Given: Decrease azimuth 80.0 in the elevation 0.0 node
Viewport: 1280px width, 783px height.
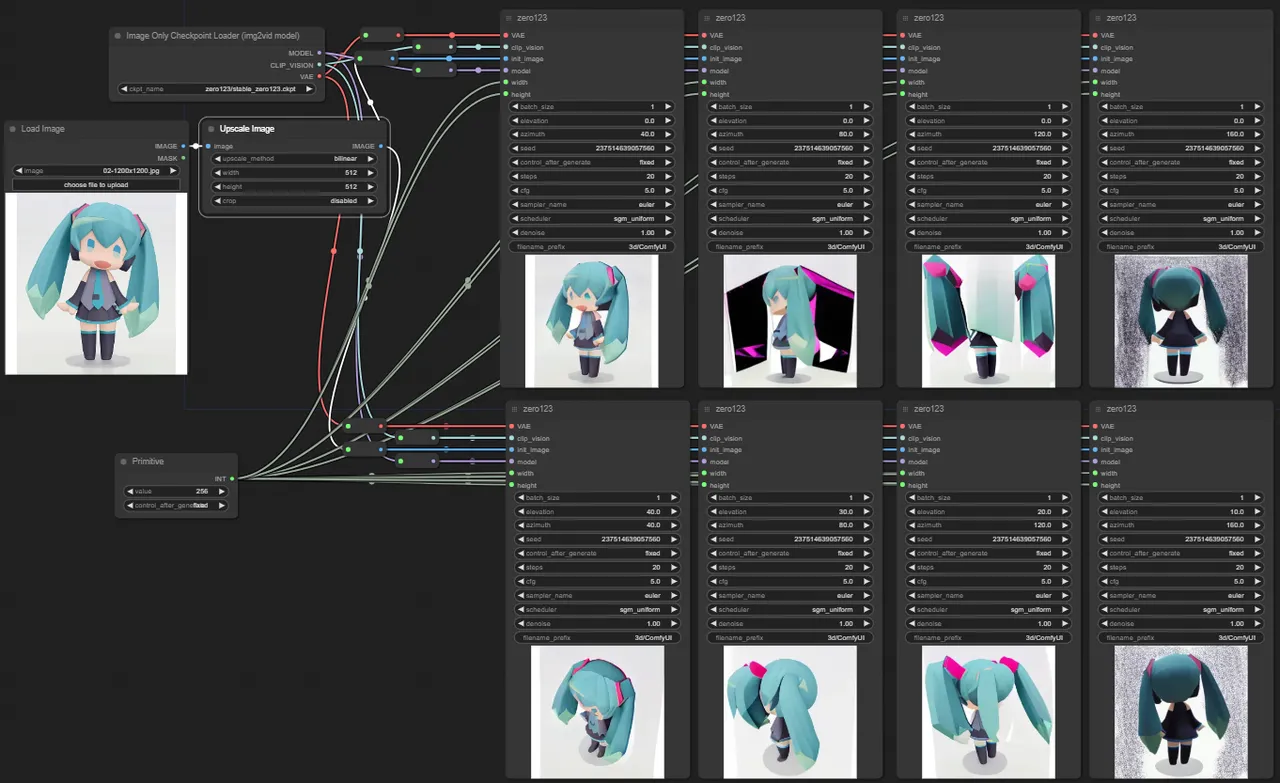Looking at the screenshot, I should (x=715, y=135).
